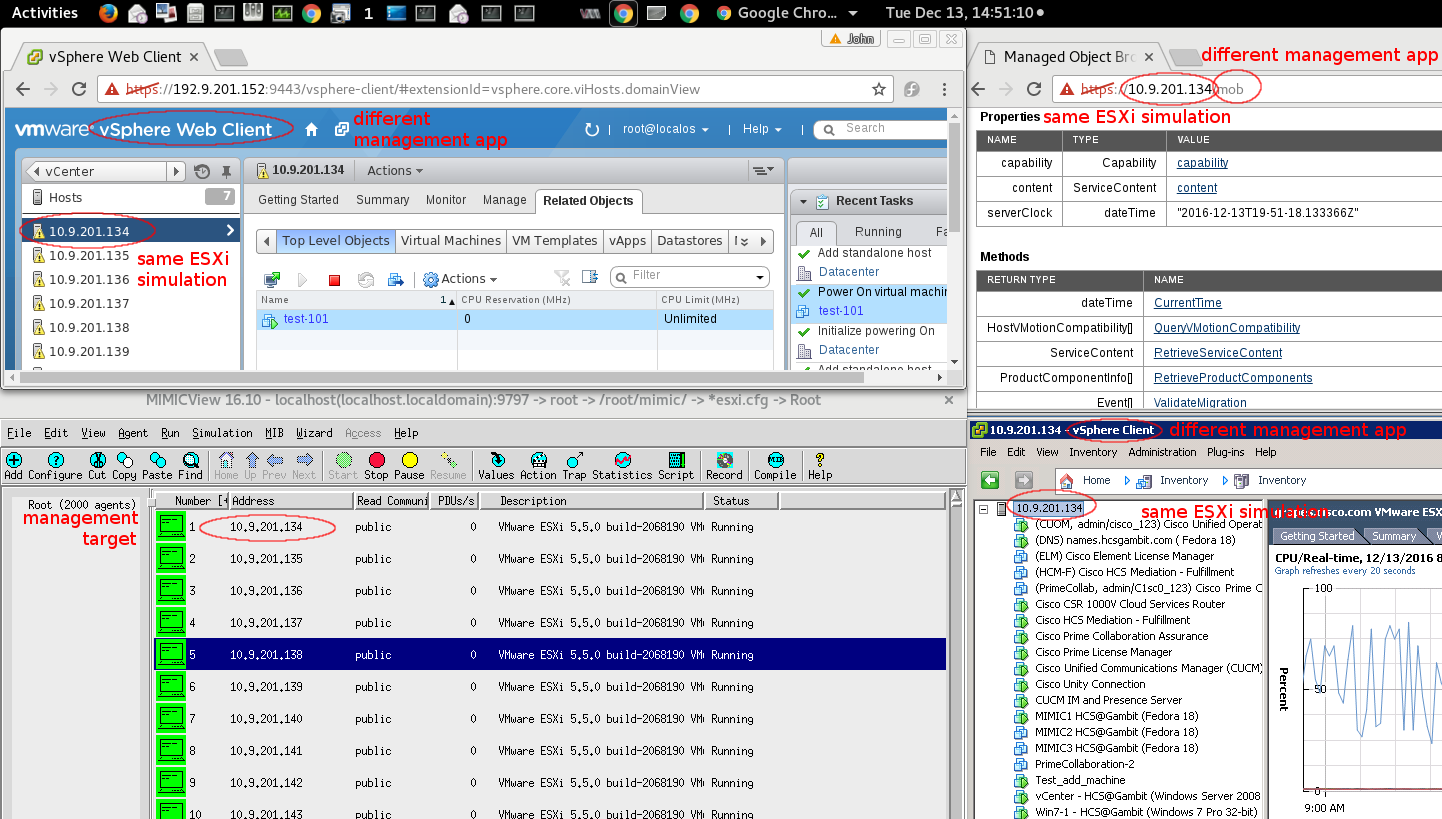Select the Running filter tab in Recent Tasks

(x=878, y=232)
